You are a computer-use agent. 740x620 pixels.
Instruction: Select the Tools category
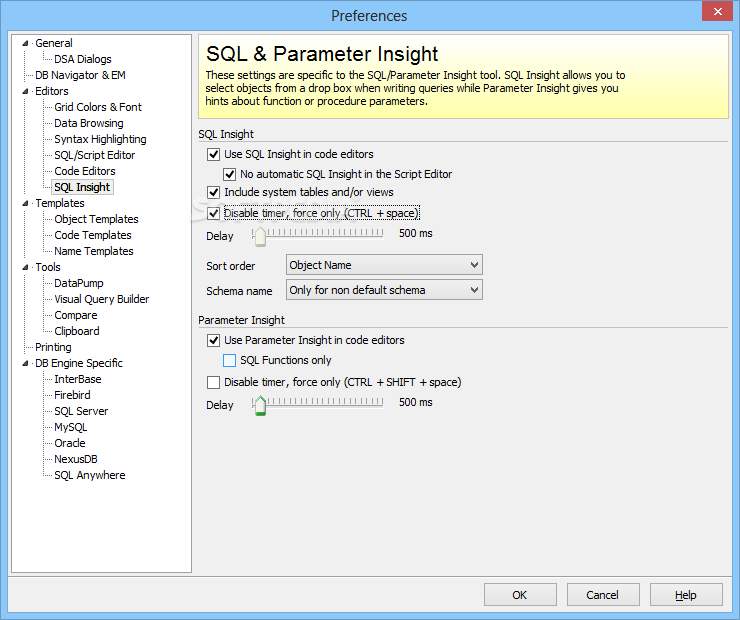(x=48, y=268)
